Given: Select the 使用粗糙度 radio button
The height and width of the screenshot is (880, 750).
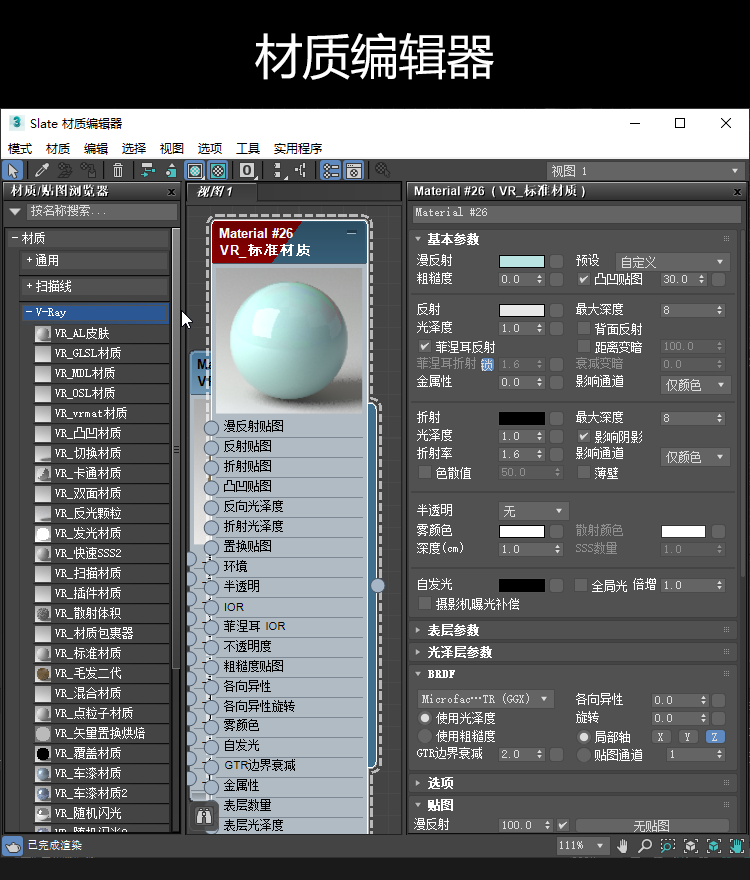Looking at the screenshot, I should [425, 736].
